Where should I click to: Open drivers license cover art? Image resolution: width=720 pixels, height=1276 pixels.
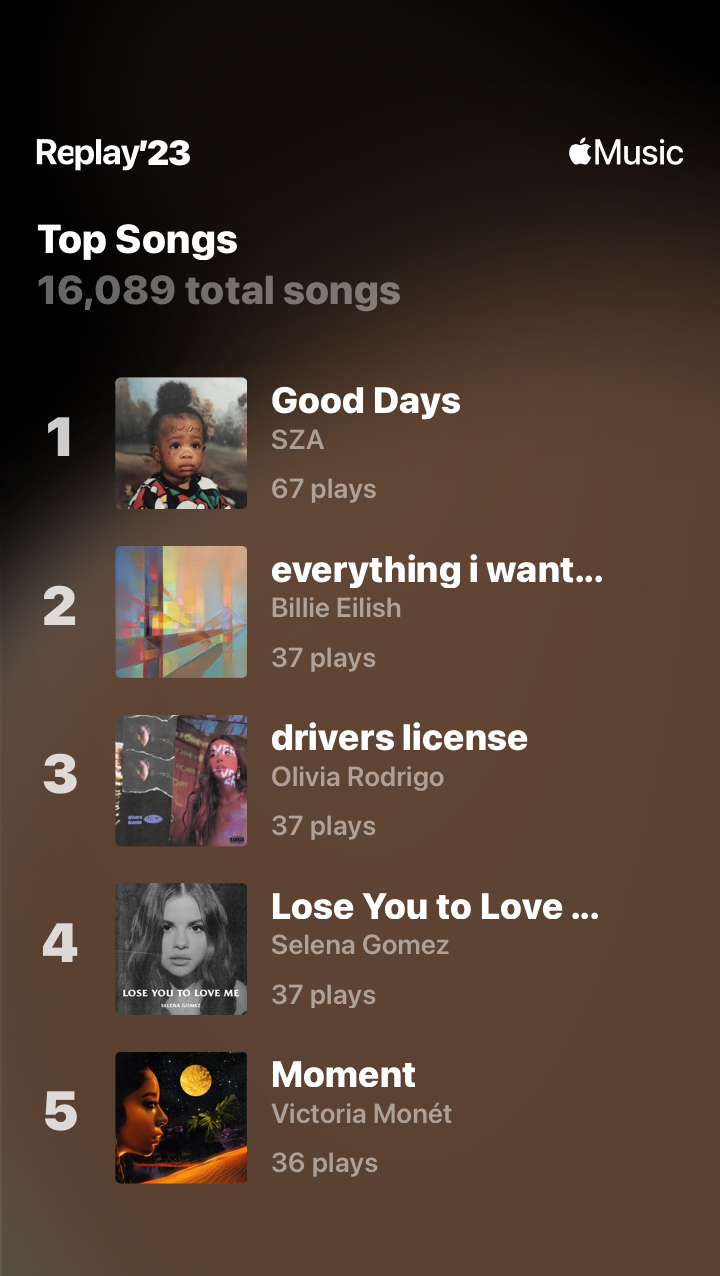tap(181, 780)
